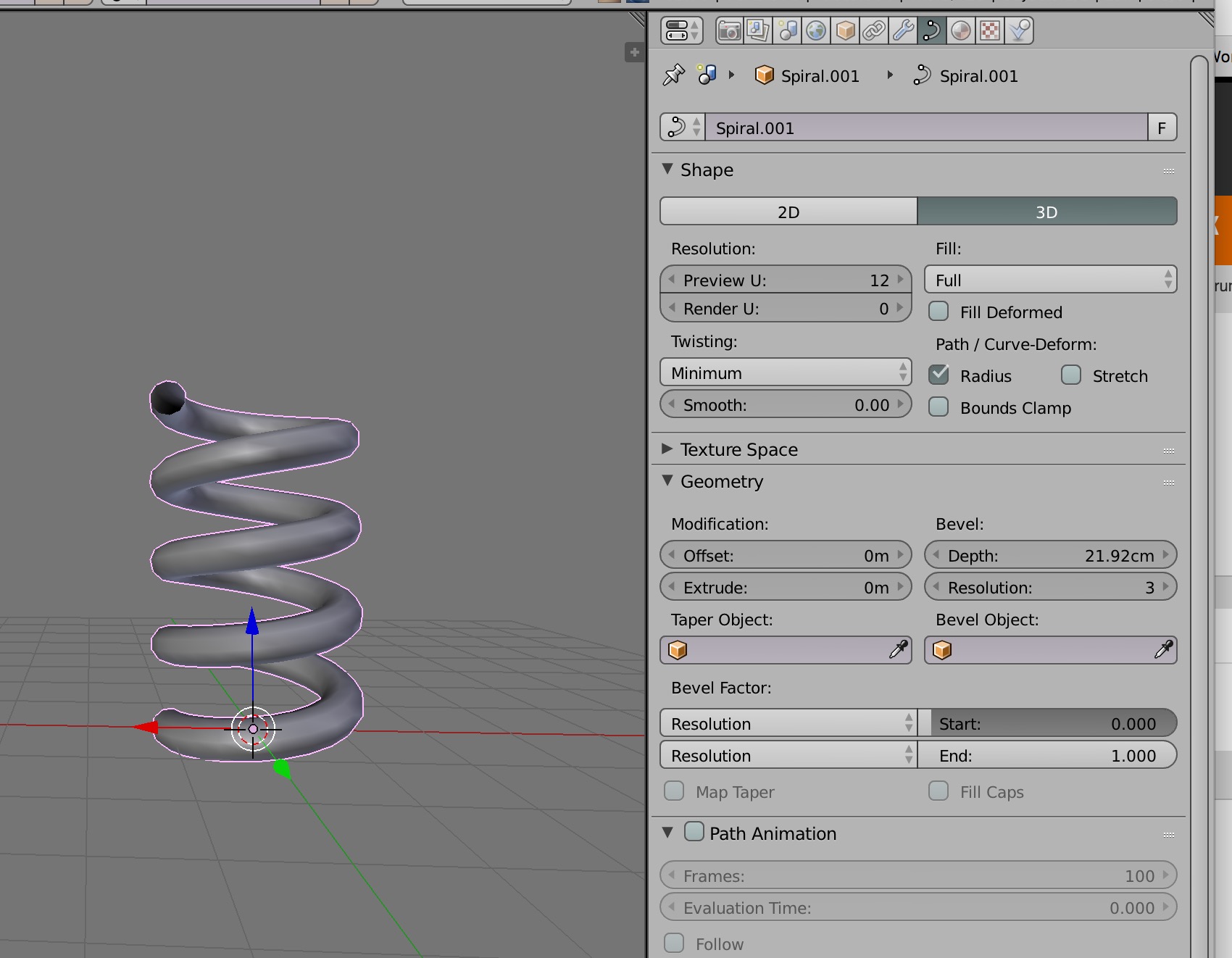Screen dimensions: 1232x958
Task: Toggle the Map Taper checkbox
Action: 674,791
